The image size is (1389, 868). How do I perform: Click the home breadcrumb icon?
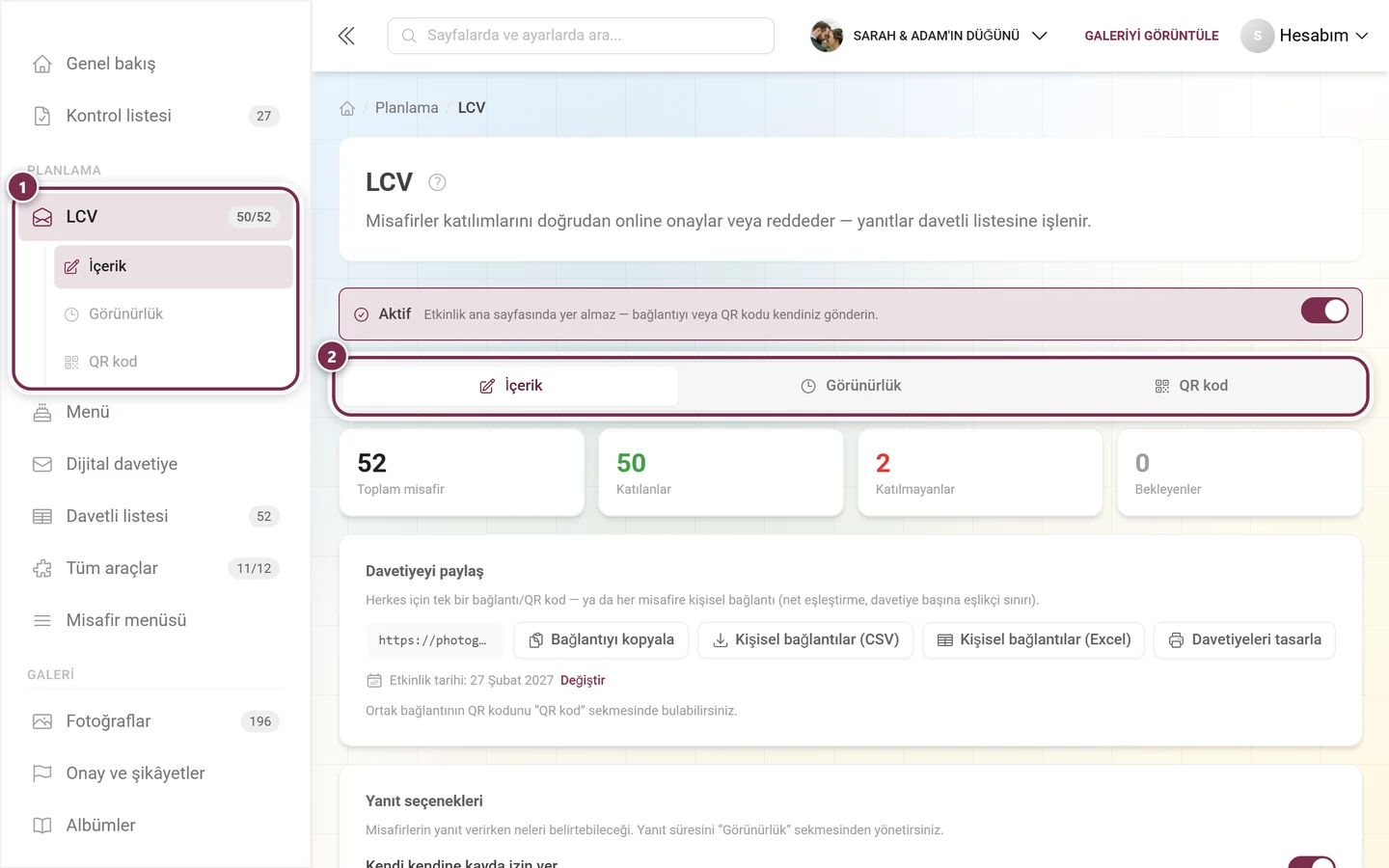(x=347, y=108)
